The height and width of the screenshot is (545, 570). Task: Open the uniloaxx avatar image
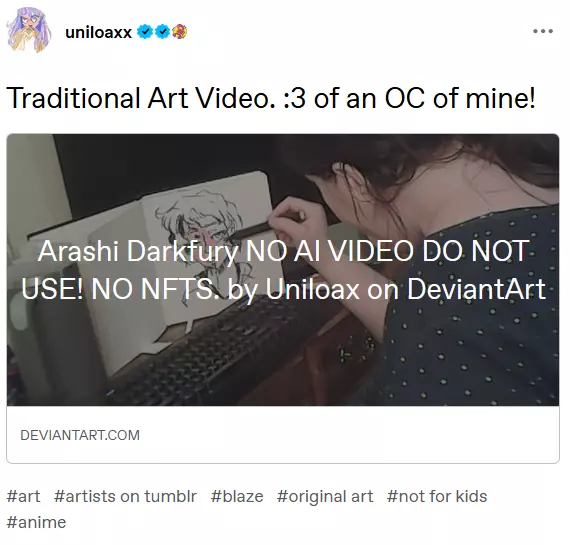(29, 30)
